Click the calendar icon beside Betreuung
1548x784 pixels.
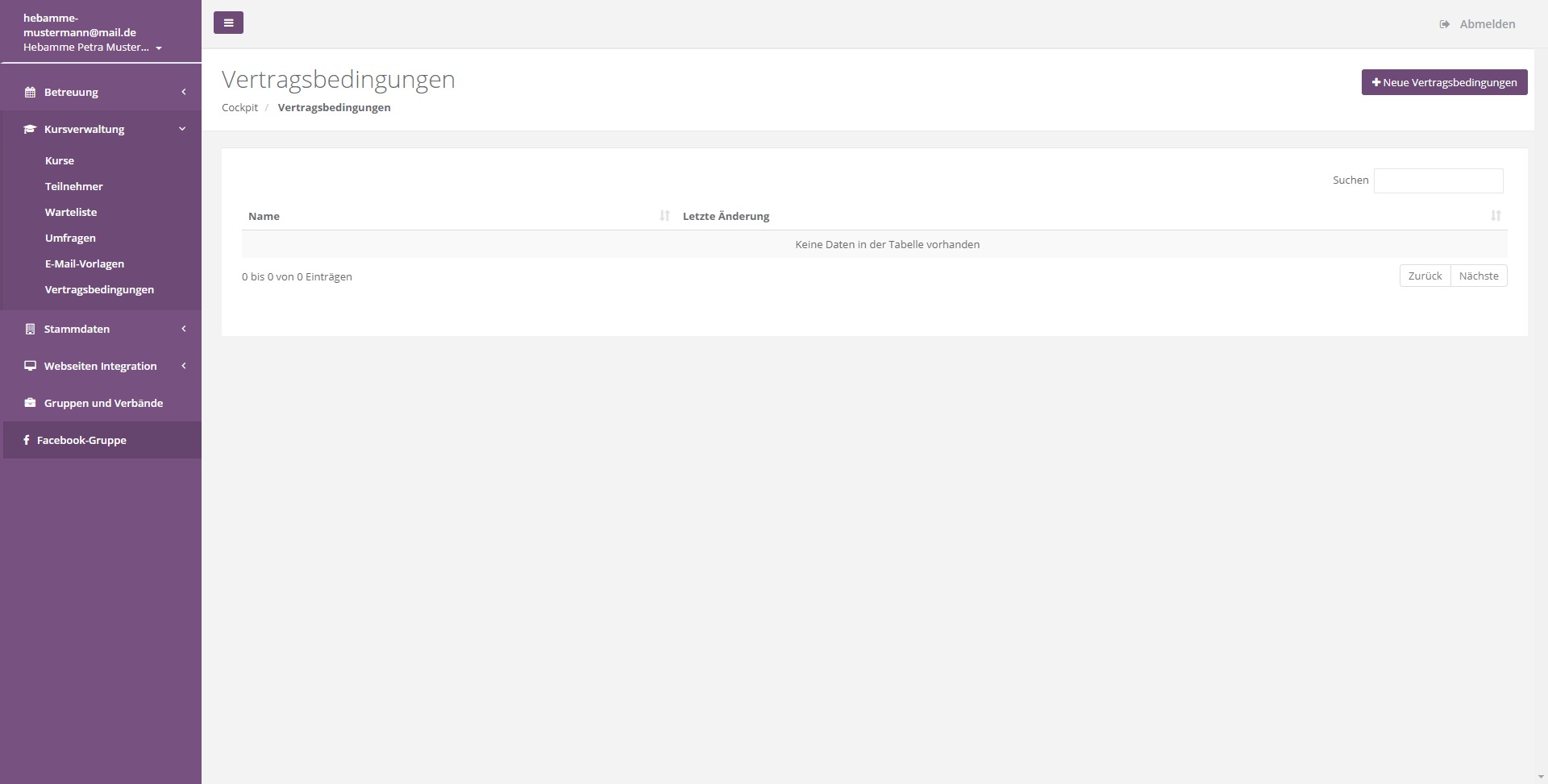coord(30,92)
